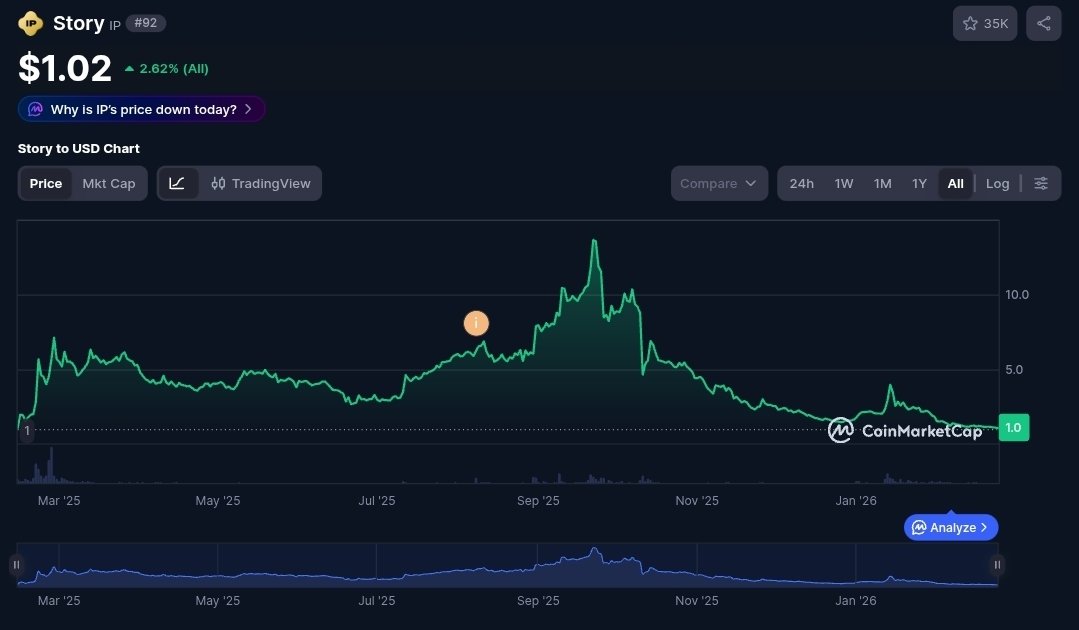Expand the Compare dropdown
Screen dimensions: 1079x630
pyautogui.click(x=719, y=184)
